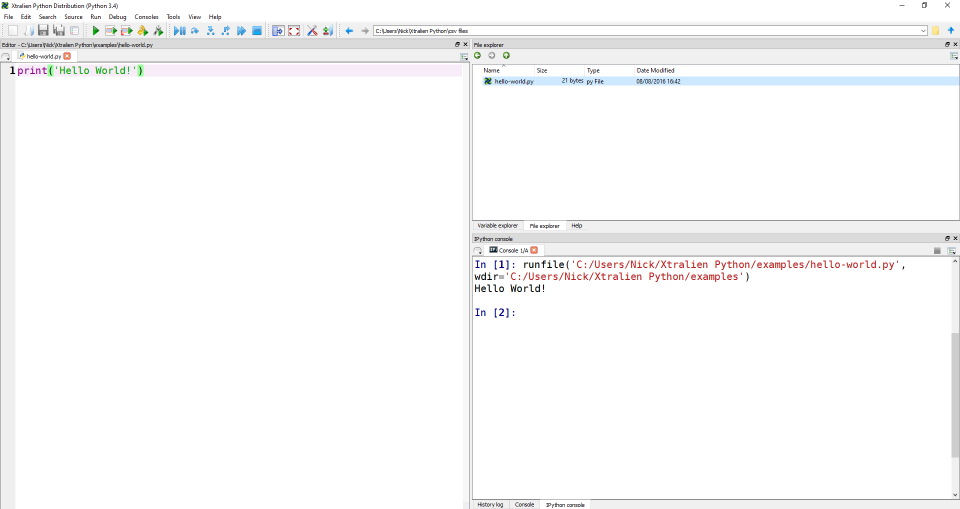This screenshot has width=960, height=509.
Task: Switch to the Variable explorer tab
Action: click(x=497, y=226)
